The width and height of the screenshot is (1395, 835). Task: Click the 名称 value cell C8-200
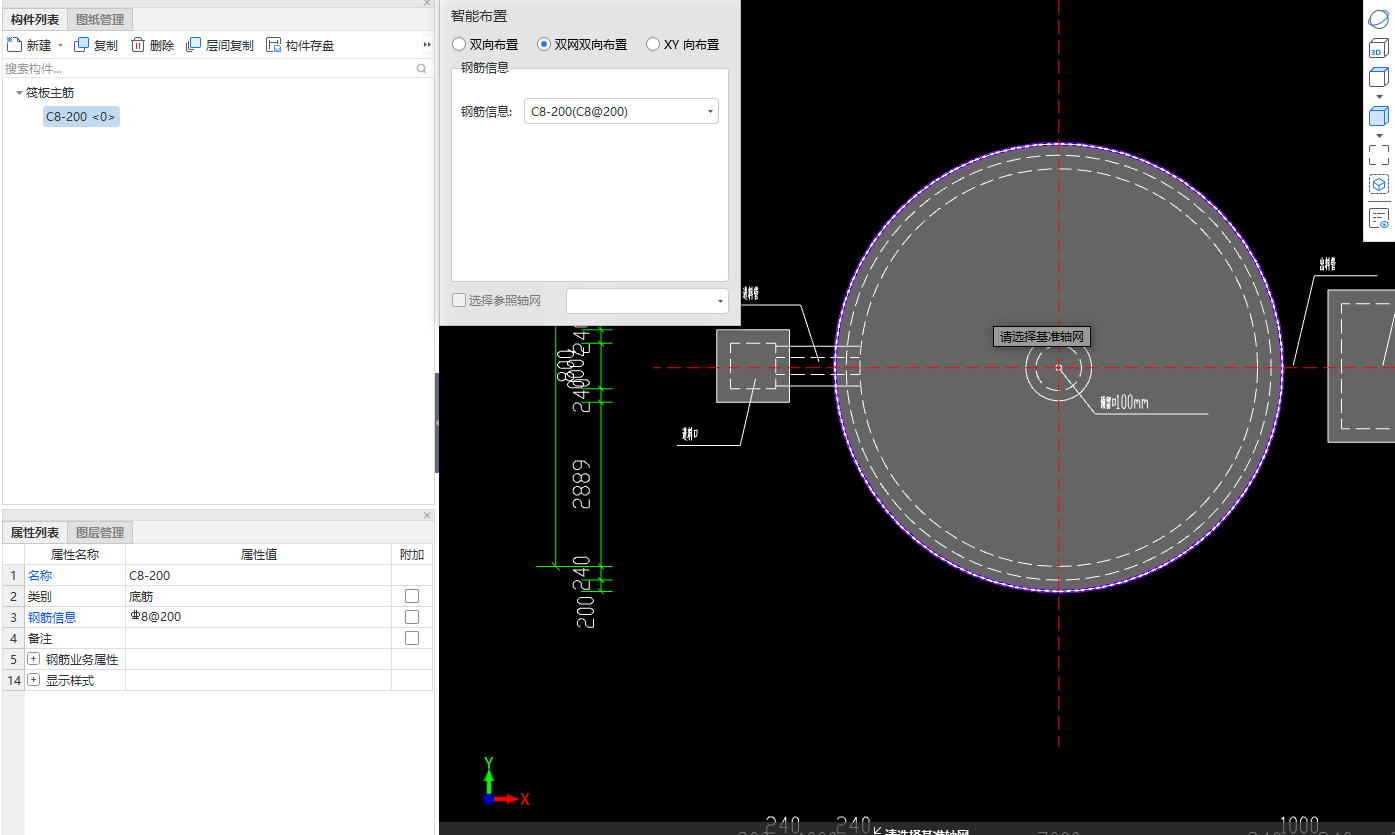(258, 576)
